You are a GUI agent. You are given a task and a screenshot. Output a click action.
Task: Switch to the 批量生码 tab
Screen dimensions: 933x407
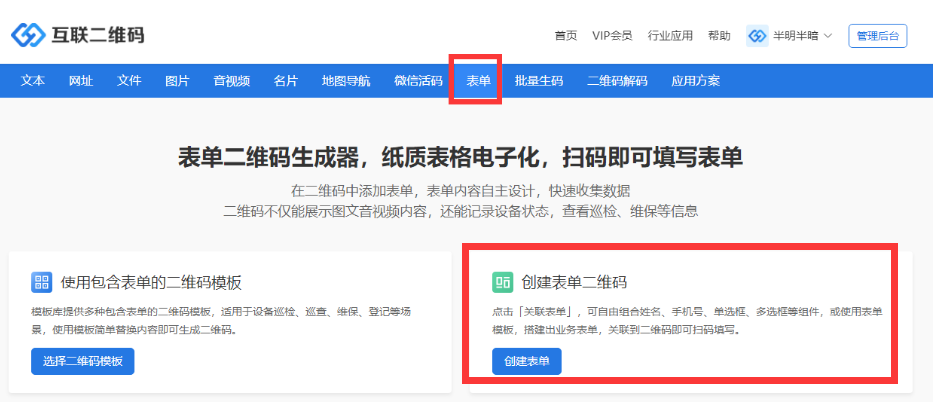[x=539, y=81]
